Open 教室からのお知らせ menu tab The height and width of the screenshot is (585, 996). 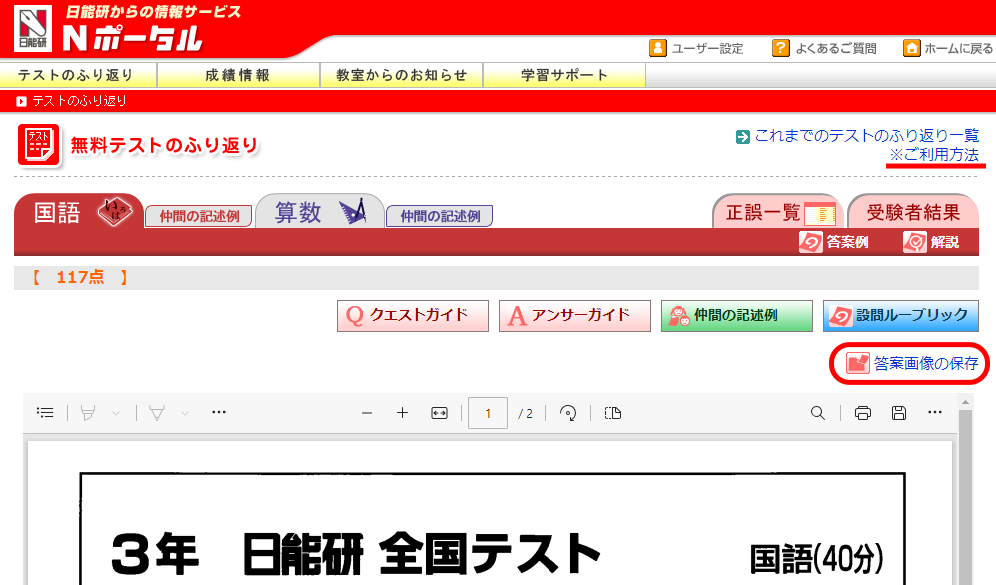[401, 75]
